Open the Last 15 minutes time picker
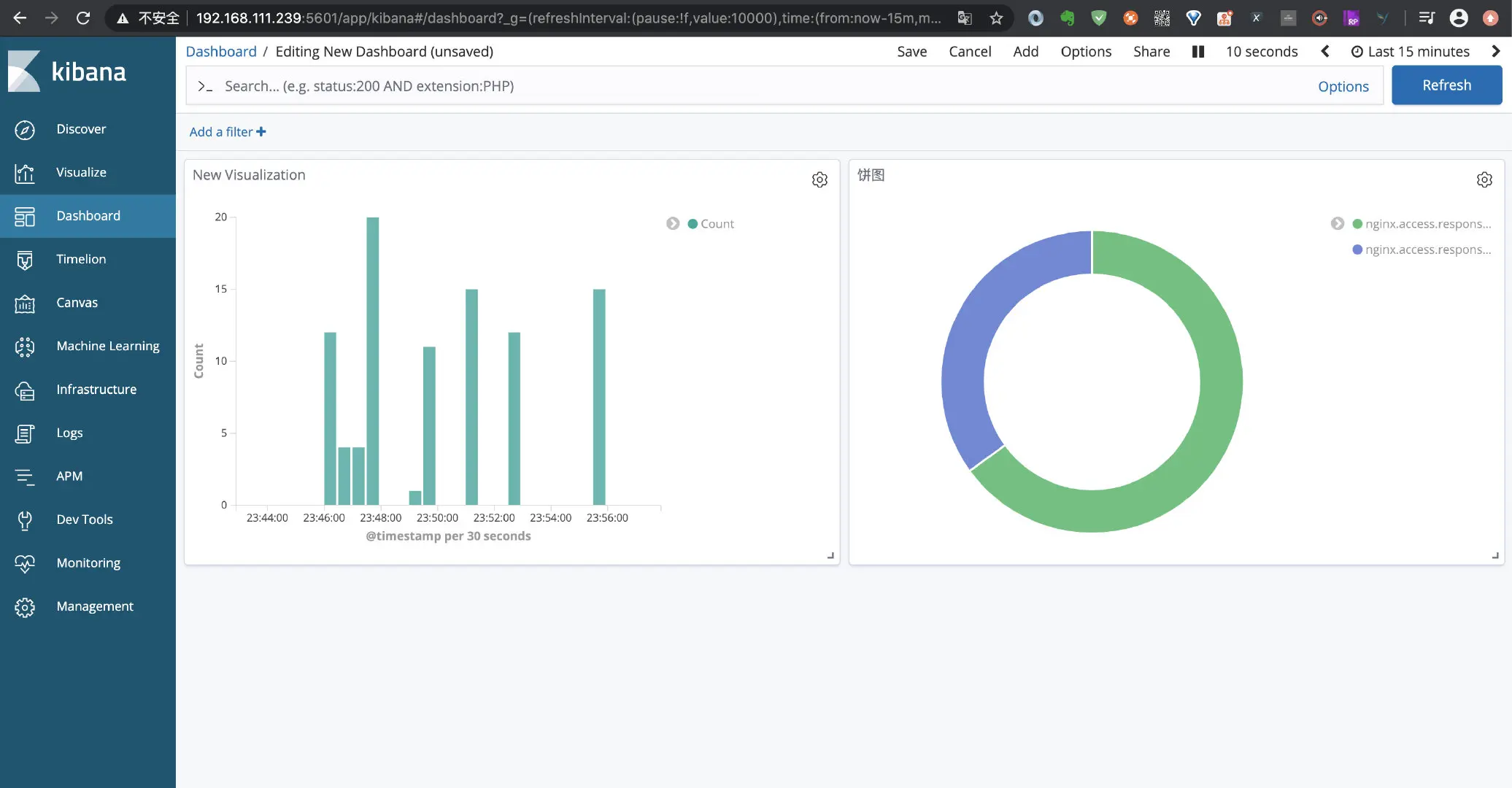Image resolution: width=1512 pixels, height=788 pixels. (1410, 52)
